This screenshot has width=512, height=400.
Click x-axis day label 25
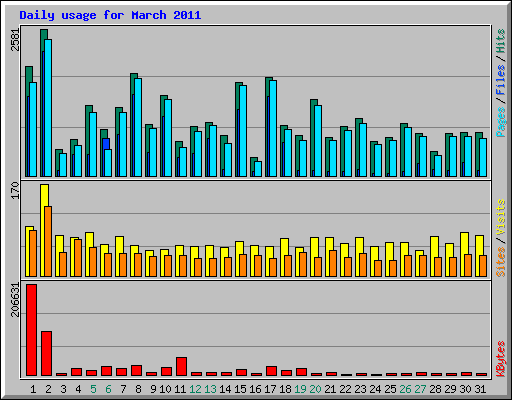pyautogui.click(x=390, y=389)
